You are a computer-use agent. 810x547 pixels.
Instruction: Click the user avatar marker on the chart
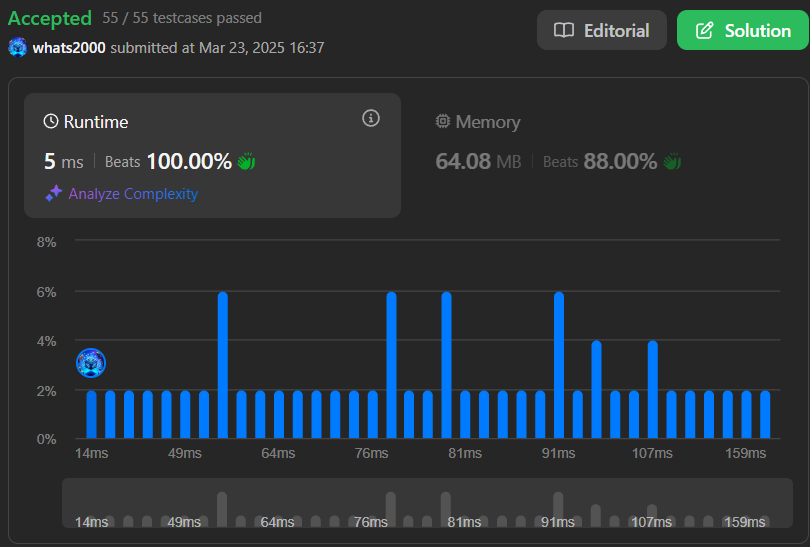coord(91,363)
